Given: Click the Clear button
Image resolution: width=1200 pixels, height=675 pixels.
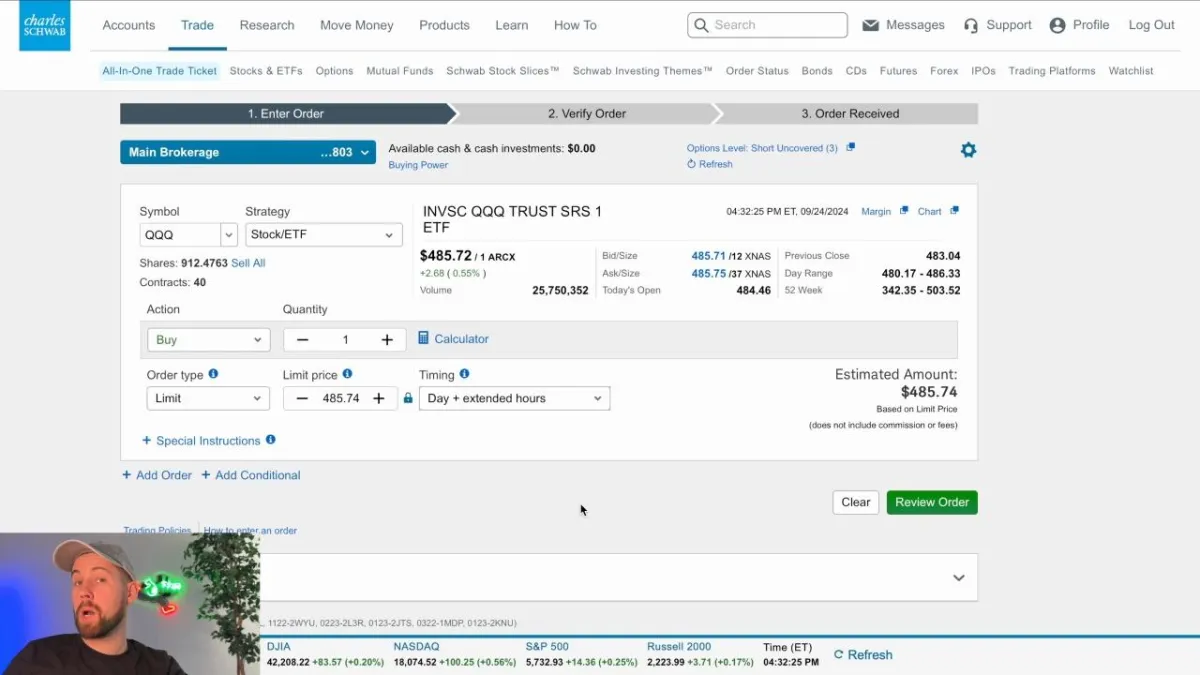Looking at the screenshot, I should pos(855,502).
